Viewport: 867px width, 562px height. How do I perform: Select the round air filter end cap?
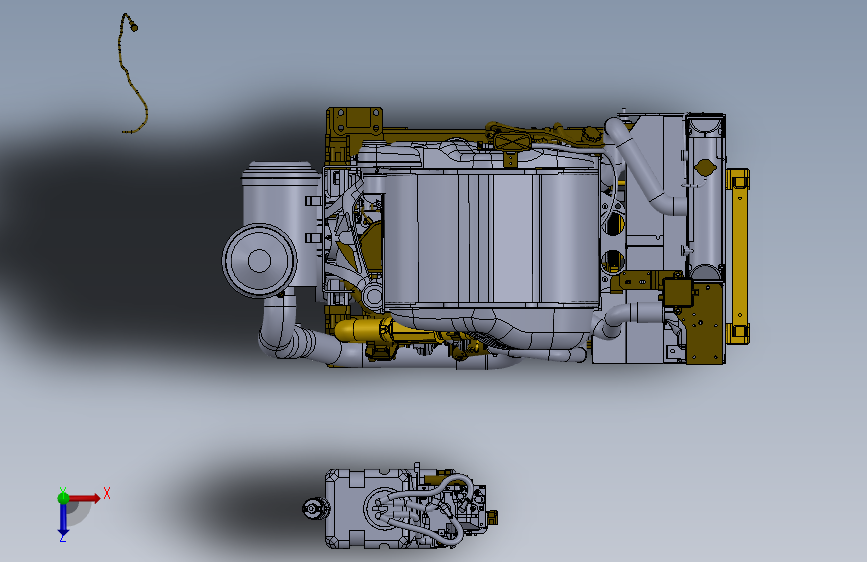(x=259, y=261)
